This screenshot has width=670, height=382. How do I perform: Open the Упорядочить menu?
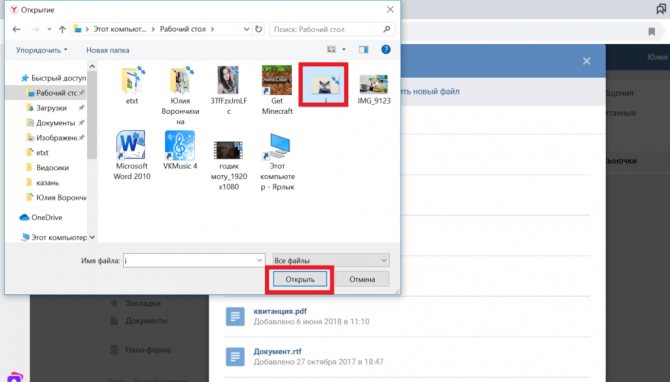[x=41, y=50]
